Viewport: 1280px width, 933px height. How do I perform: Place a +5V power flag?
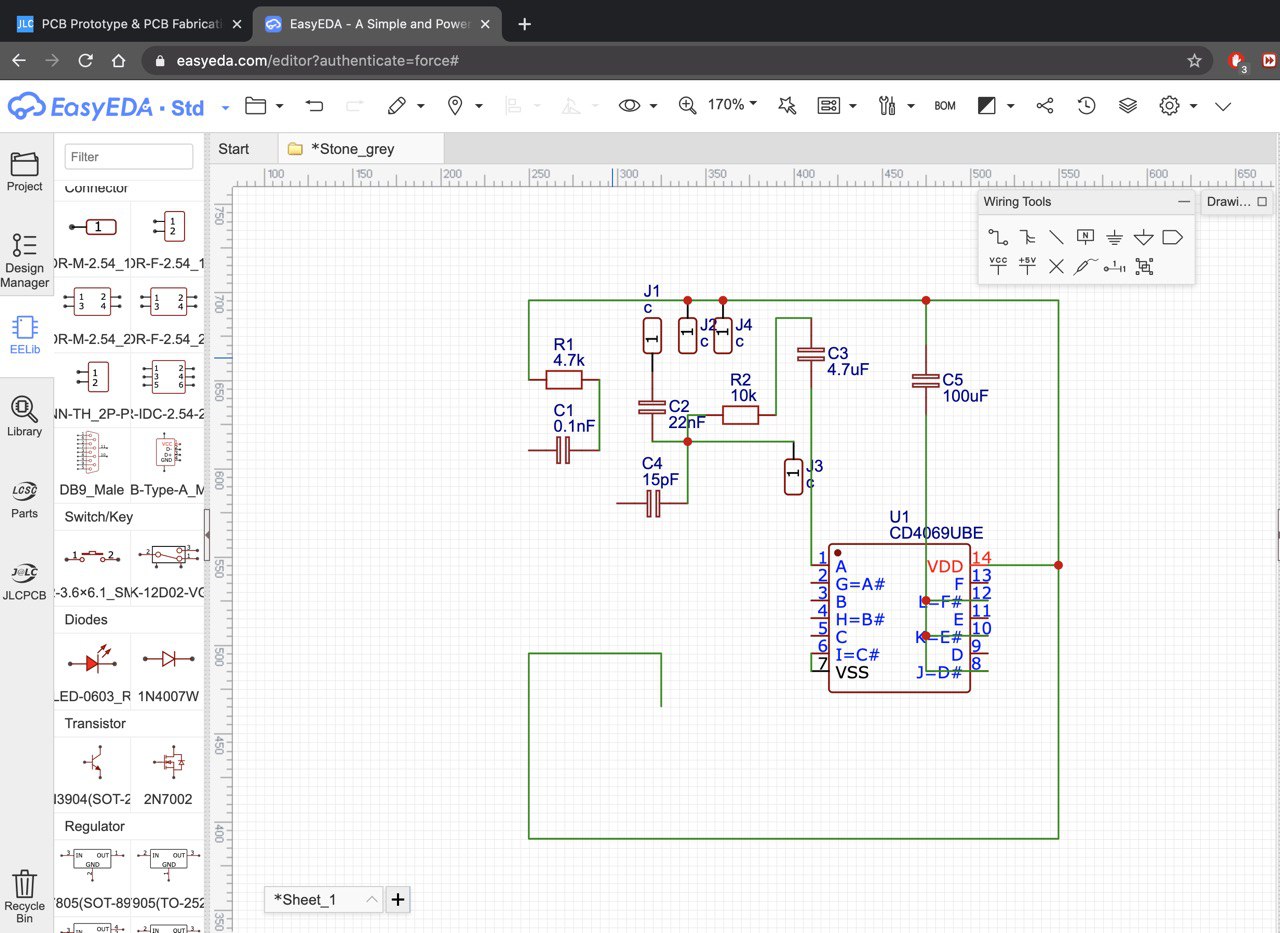coord(1027,265)
